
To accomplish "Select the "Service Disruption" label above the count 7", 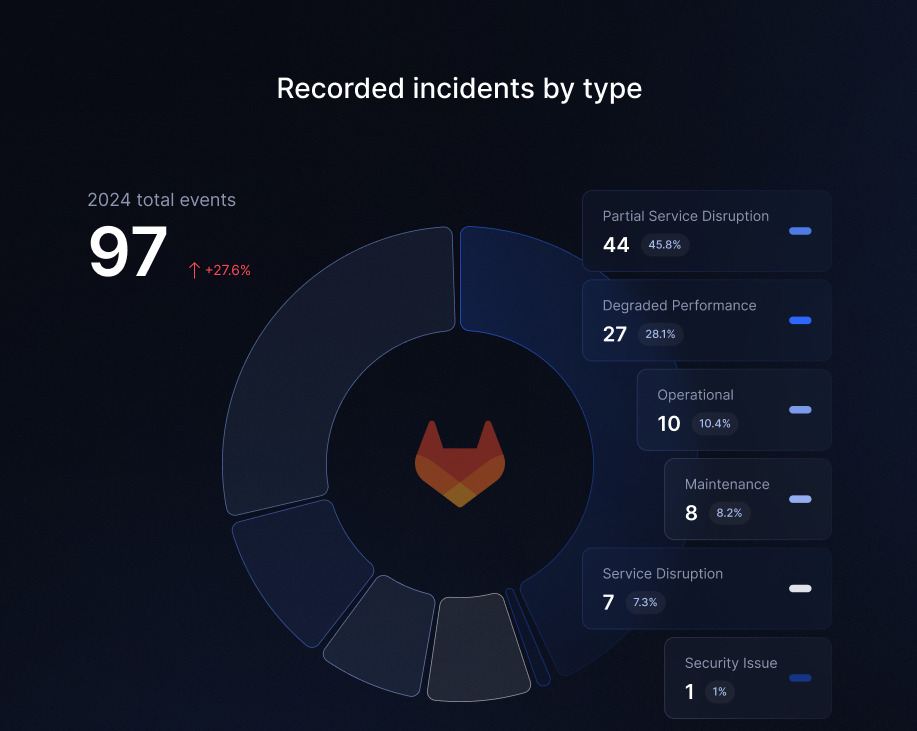I will point(663,574).
